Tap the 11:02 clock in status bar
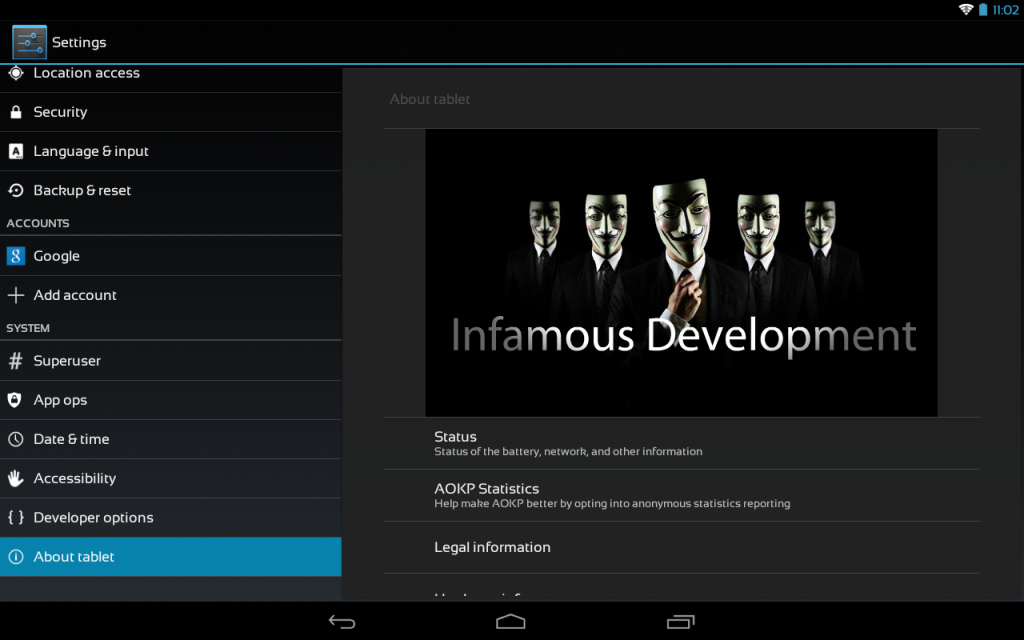 1005,10
